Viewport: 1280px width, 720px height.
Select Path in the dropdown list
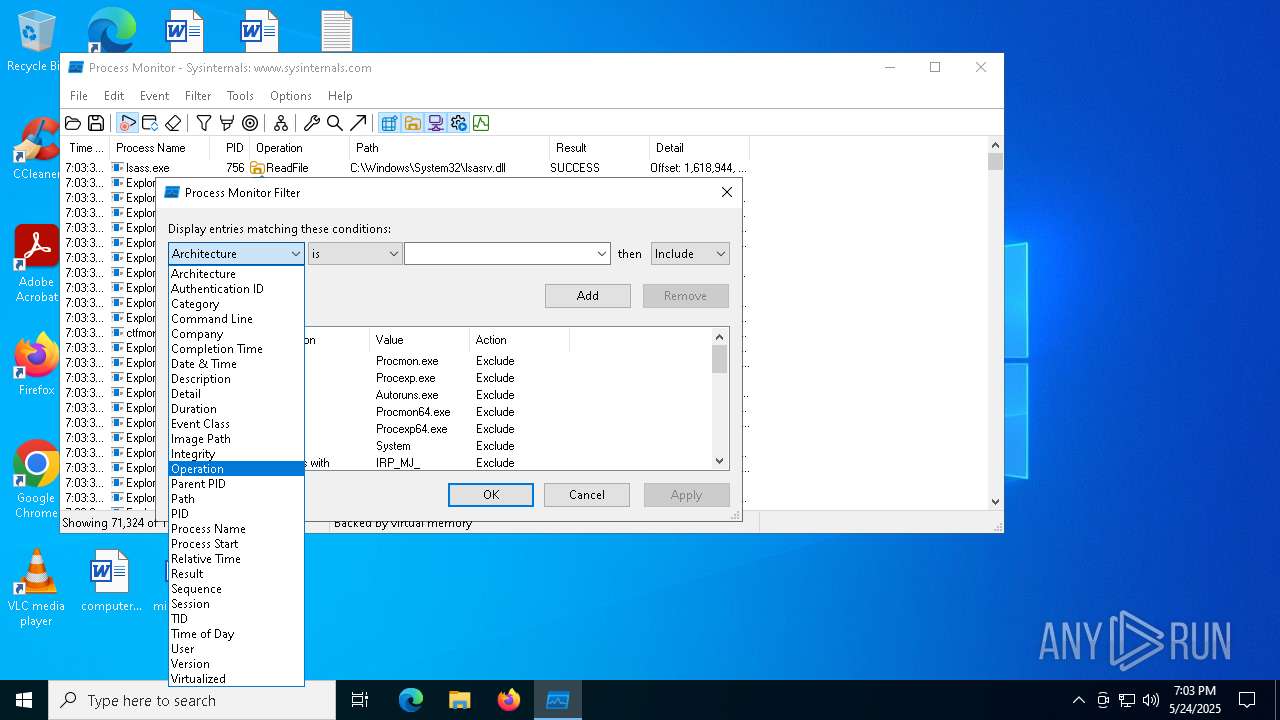pos(236,499)
